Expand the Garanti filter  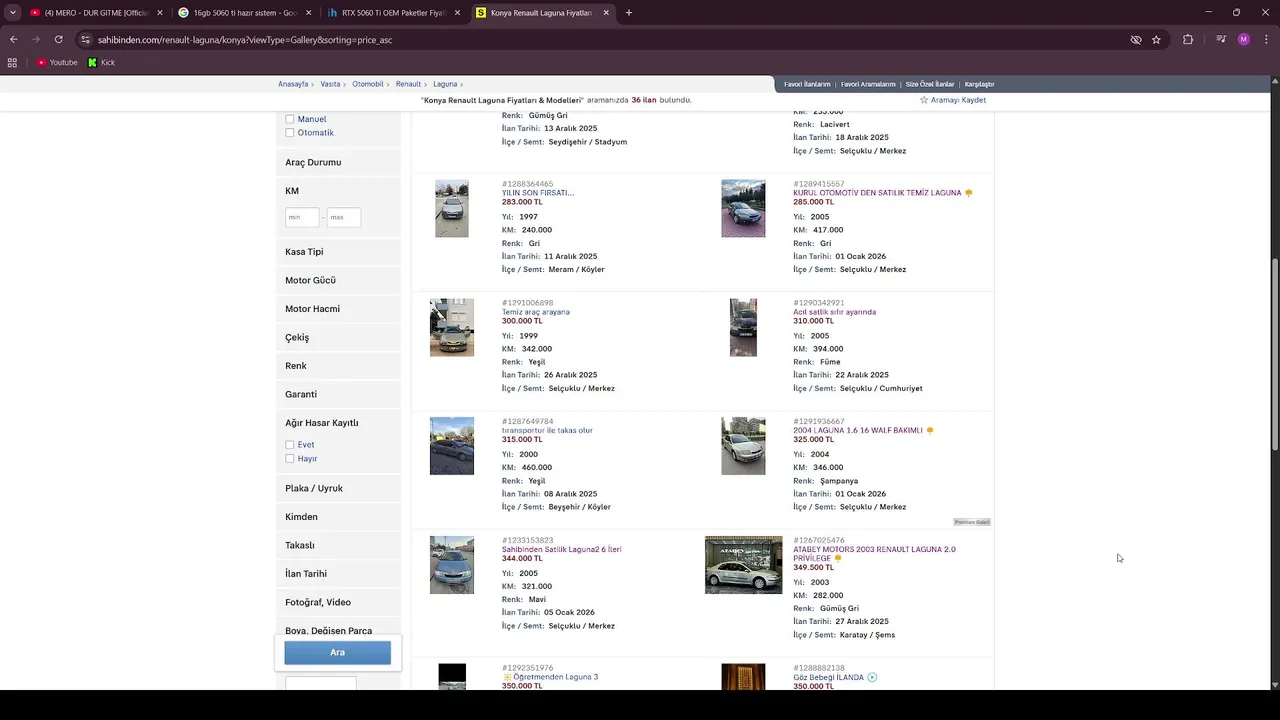click(x=338, y=395)
